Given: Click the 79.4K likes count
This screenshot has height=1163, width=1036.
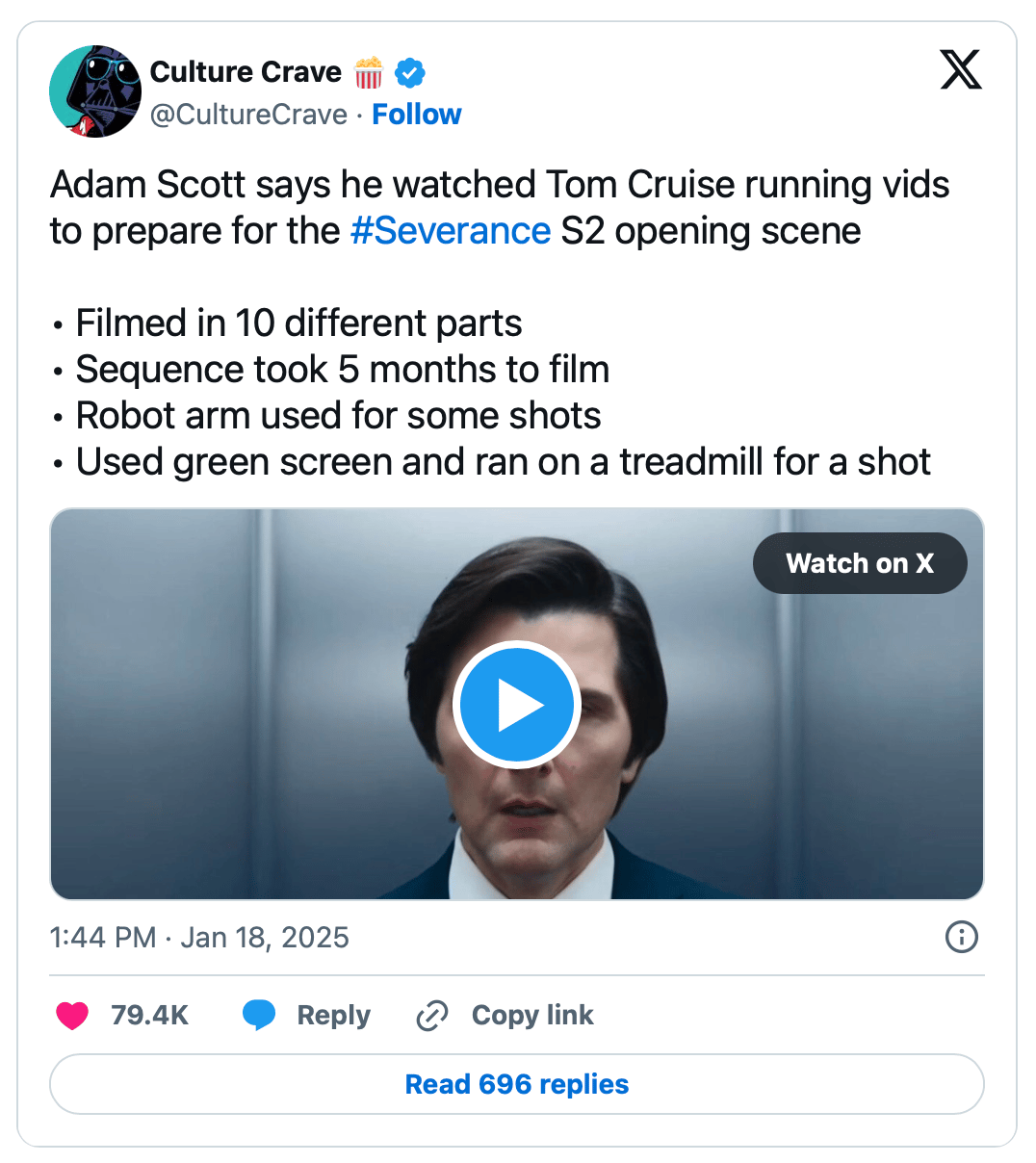Looking at the screenshot, I should [149, 1015].
